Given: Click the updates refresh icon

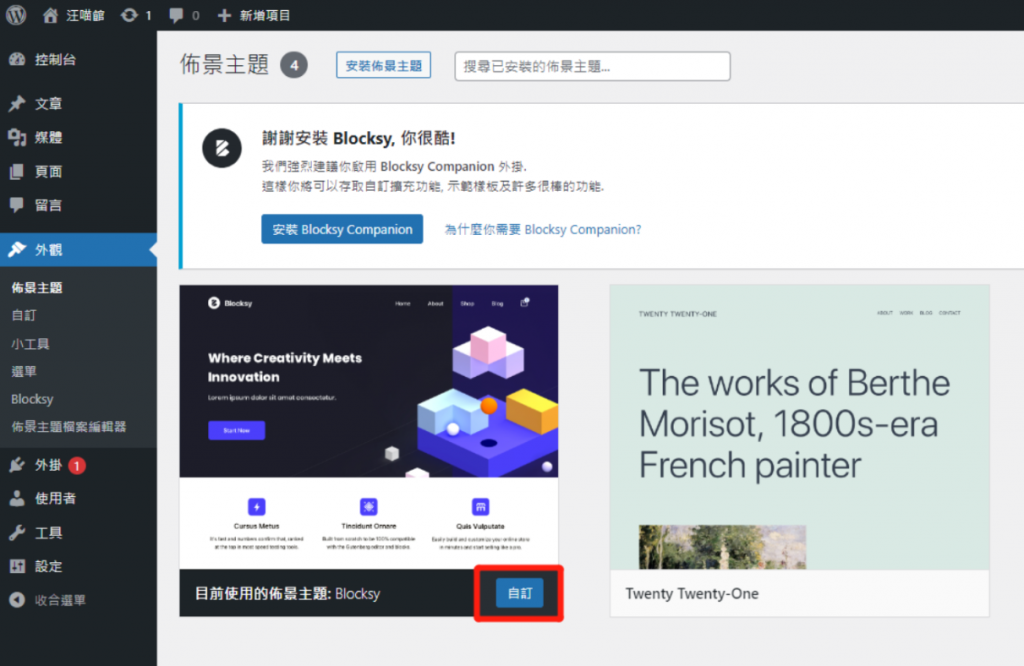Looking at the screenshot, I should [129, 15].
